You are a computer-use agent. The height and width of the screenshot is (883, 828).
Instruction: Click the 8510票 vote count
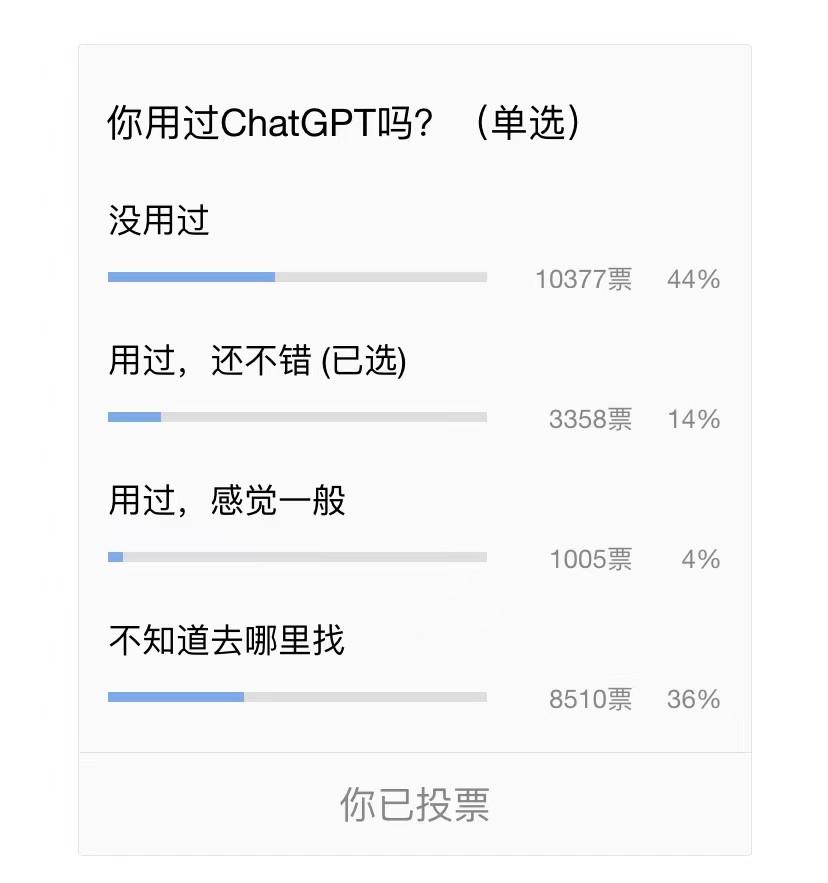click(x=590, y=699)
